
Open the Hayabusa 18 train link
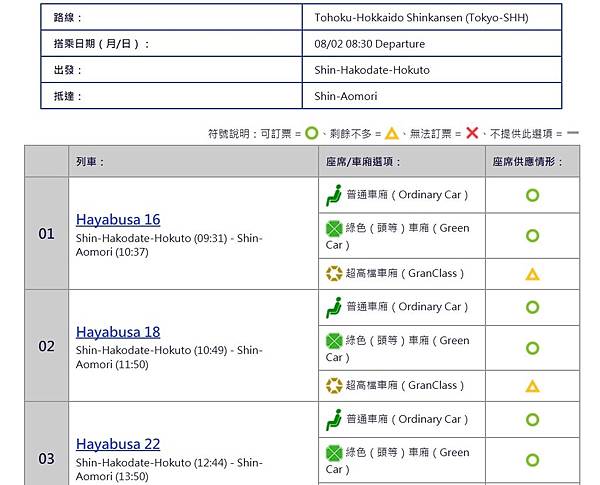click(x=118, y=332)
